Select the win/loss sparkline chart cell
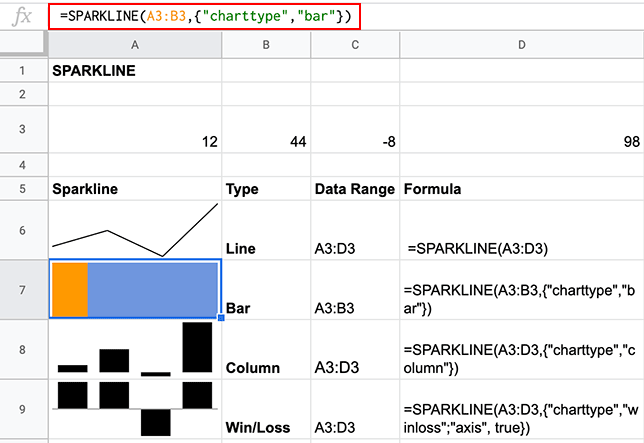Viewport: 644px width, 443px height. point(135,409)
